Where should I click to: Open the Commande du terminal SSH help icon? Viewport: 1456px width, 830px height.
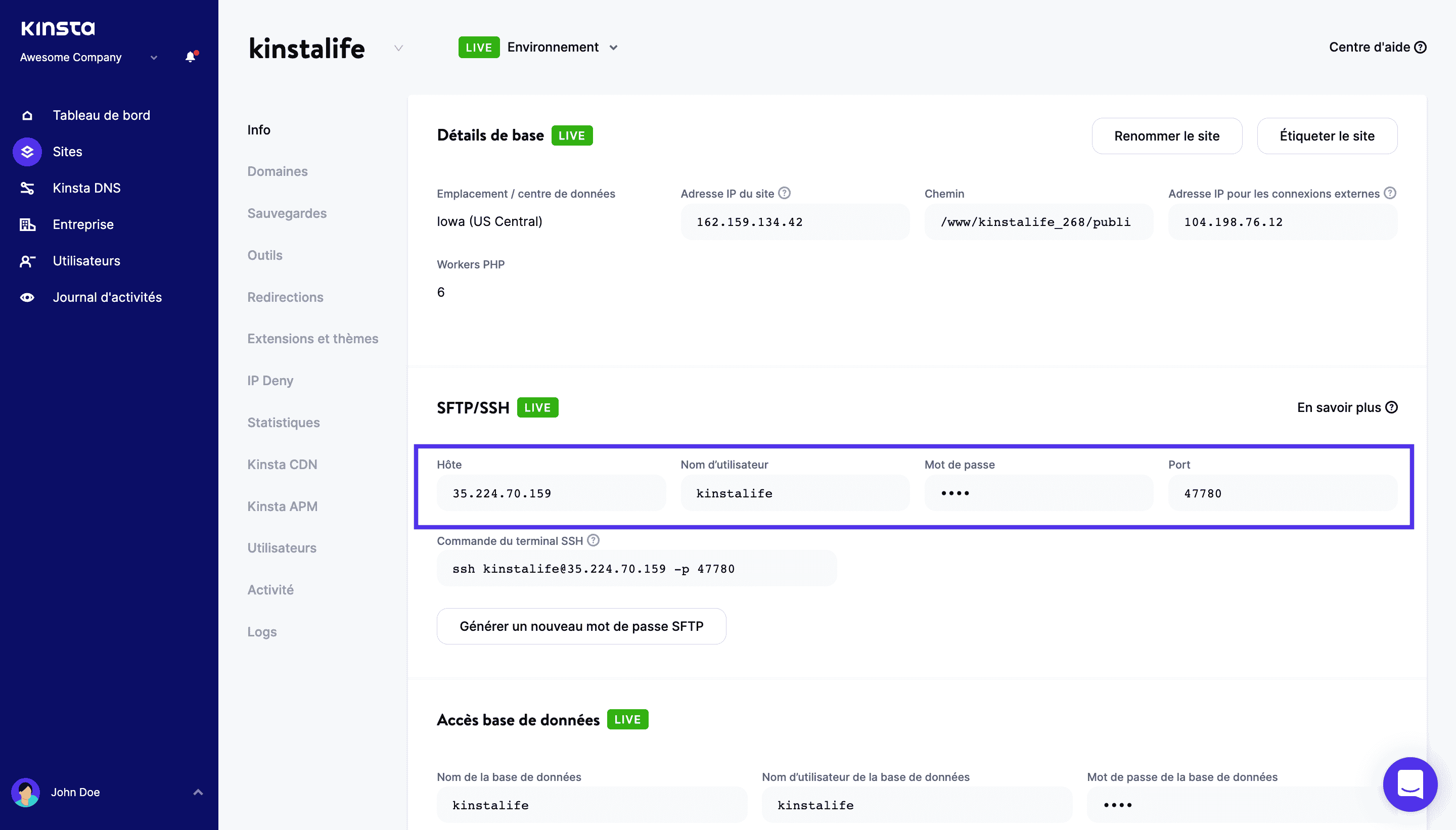tap(593, 540)
